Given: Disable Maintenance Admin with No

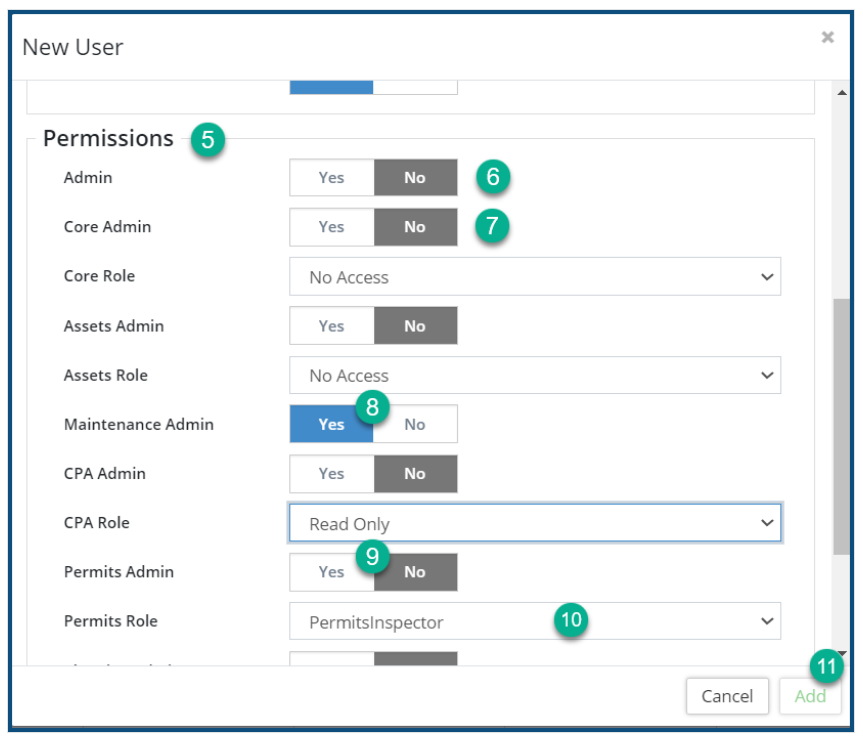Looking at the screenshot, I should [415, 424].
